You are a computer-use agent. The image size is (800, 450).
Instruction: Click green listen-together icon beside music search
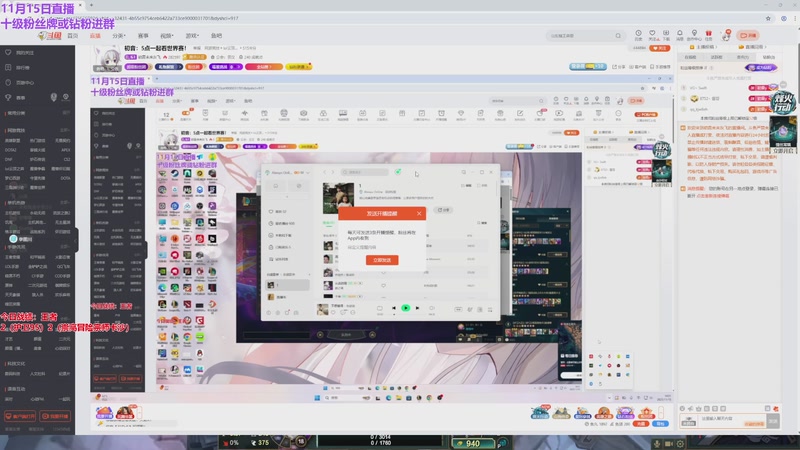tap(397, 172)
